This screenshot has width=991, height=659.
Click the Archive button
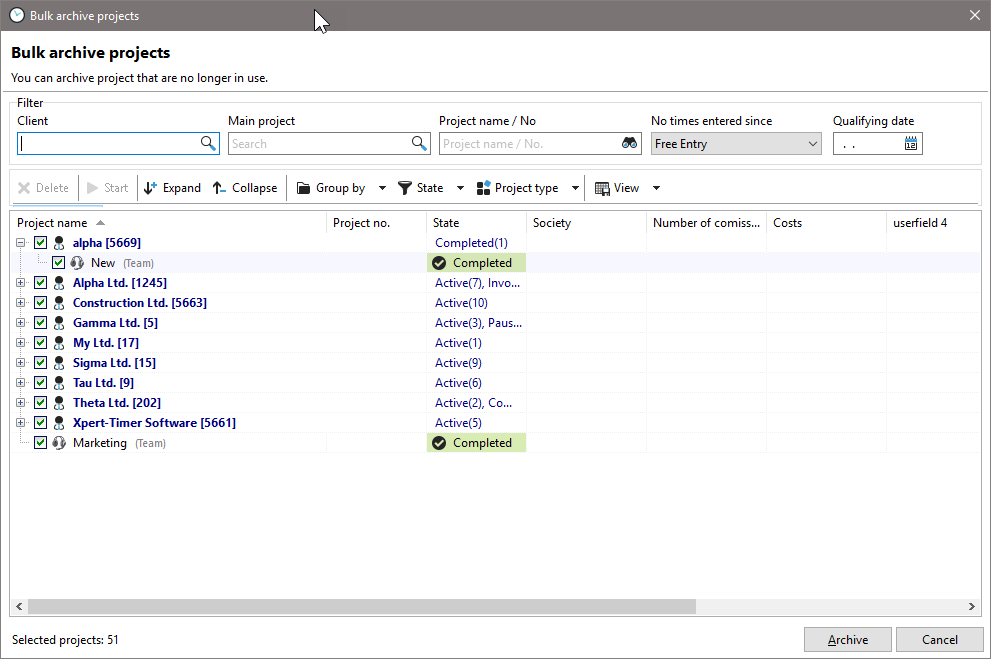[848, 639]
